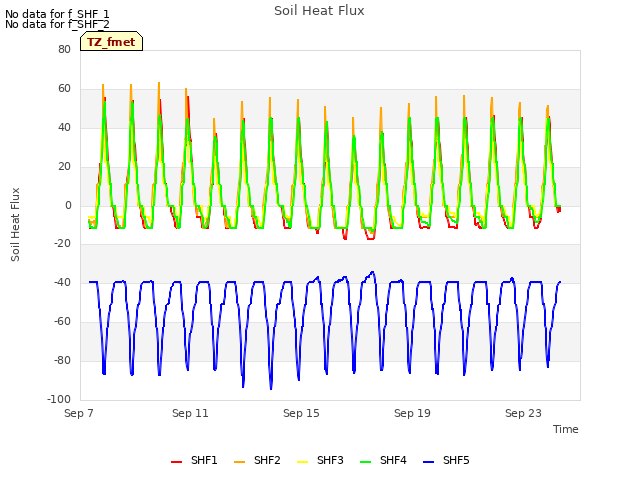This screenshot has height=480, width=640.
Task: Click the -60 y-axis tick label
Action: pos(62,321)
